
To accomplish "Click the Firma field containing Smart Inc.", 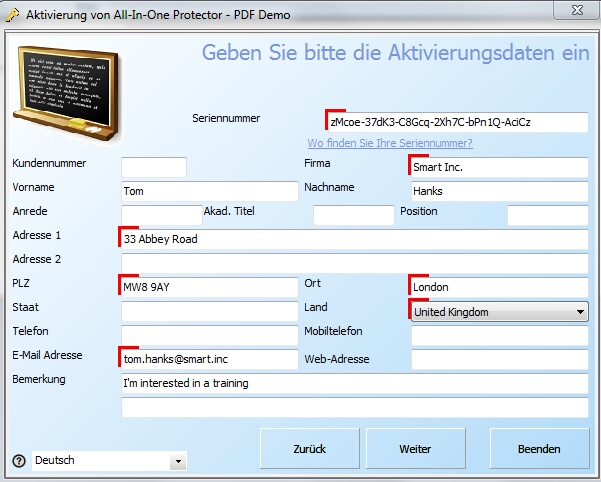I will tap(499, 167).
